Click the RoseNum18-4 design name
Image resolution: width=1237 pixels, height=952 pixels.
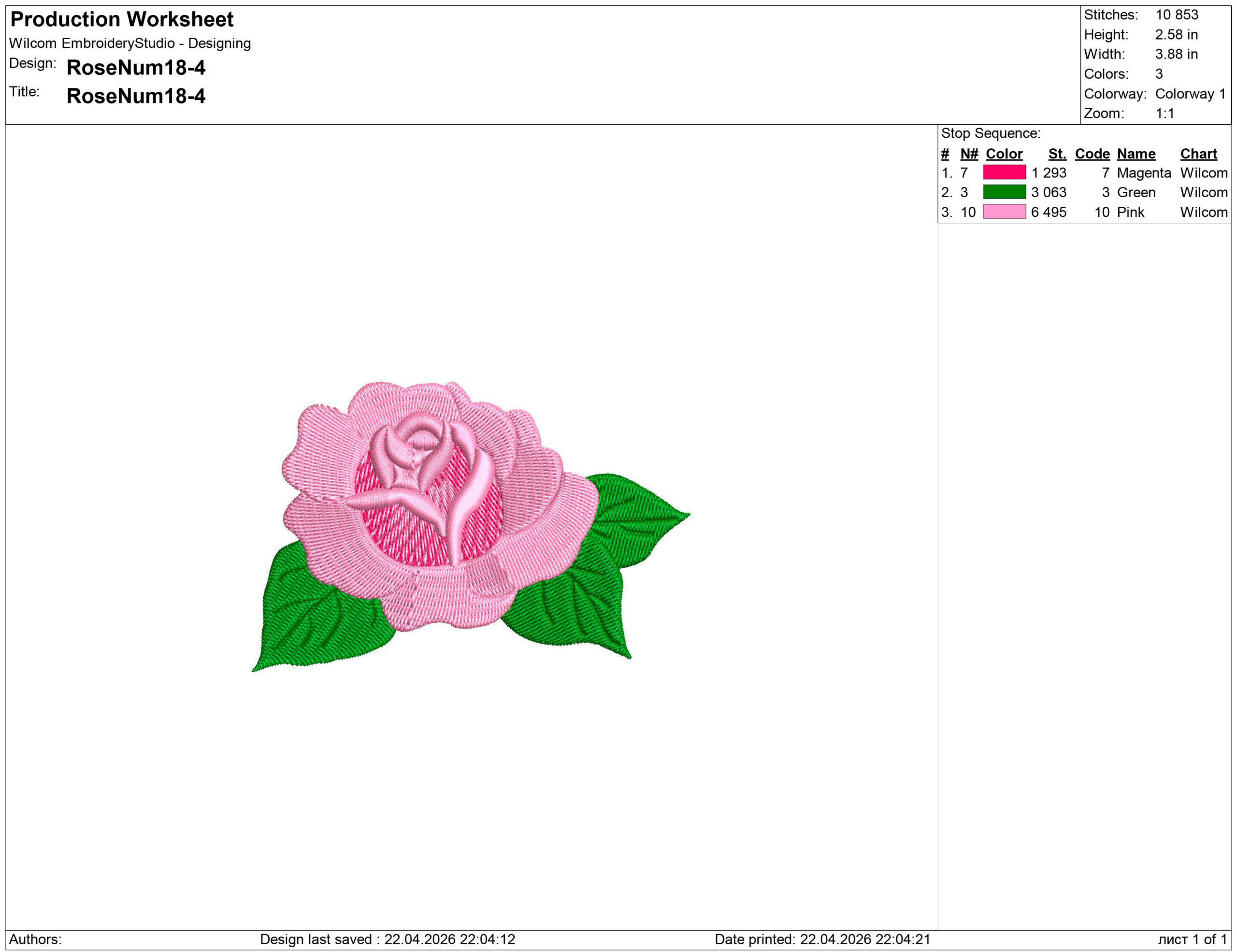point(136,68)
